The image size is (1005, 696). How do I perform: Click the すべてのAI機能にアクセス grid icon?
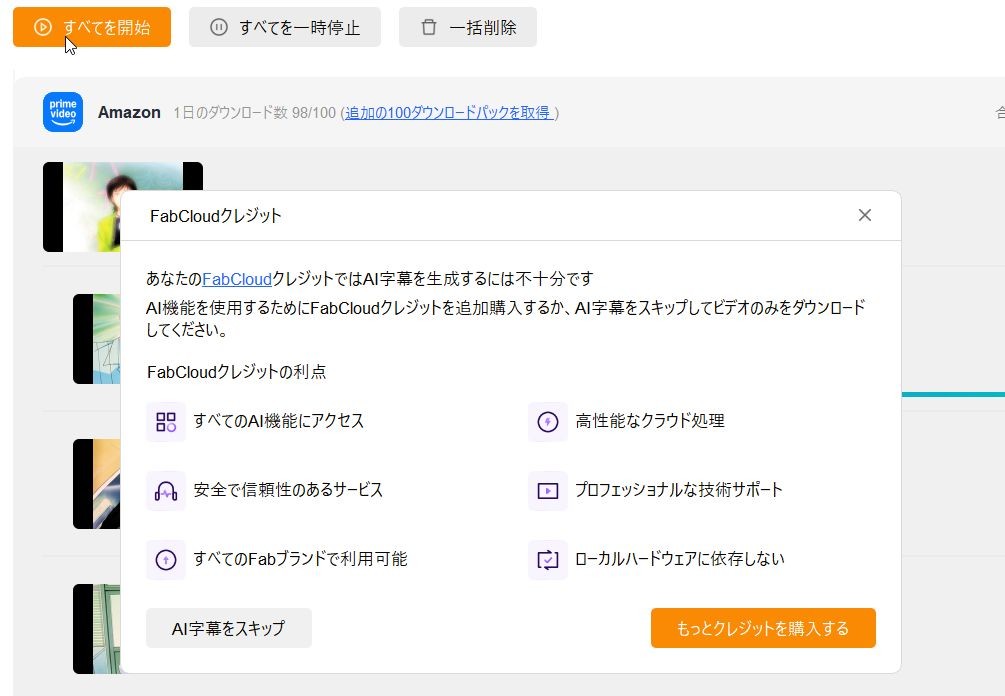pos(166,422)
